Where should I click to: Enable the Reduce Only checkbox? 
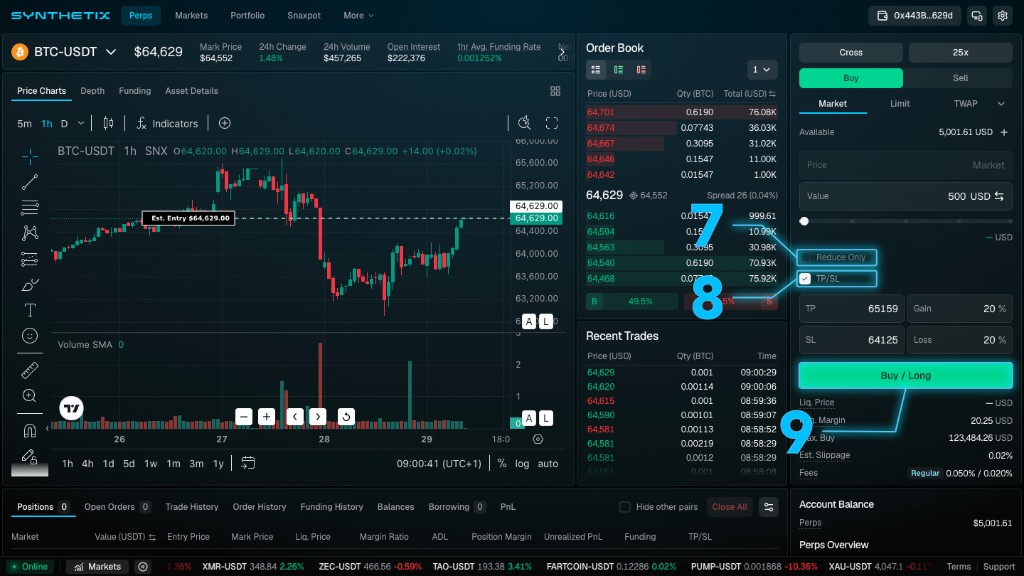807,257
